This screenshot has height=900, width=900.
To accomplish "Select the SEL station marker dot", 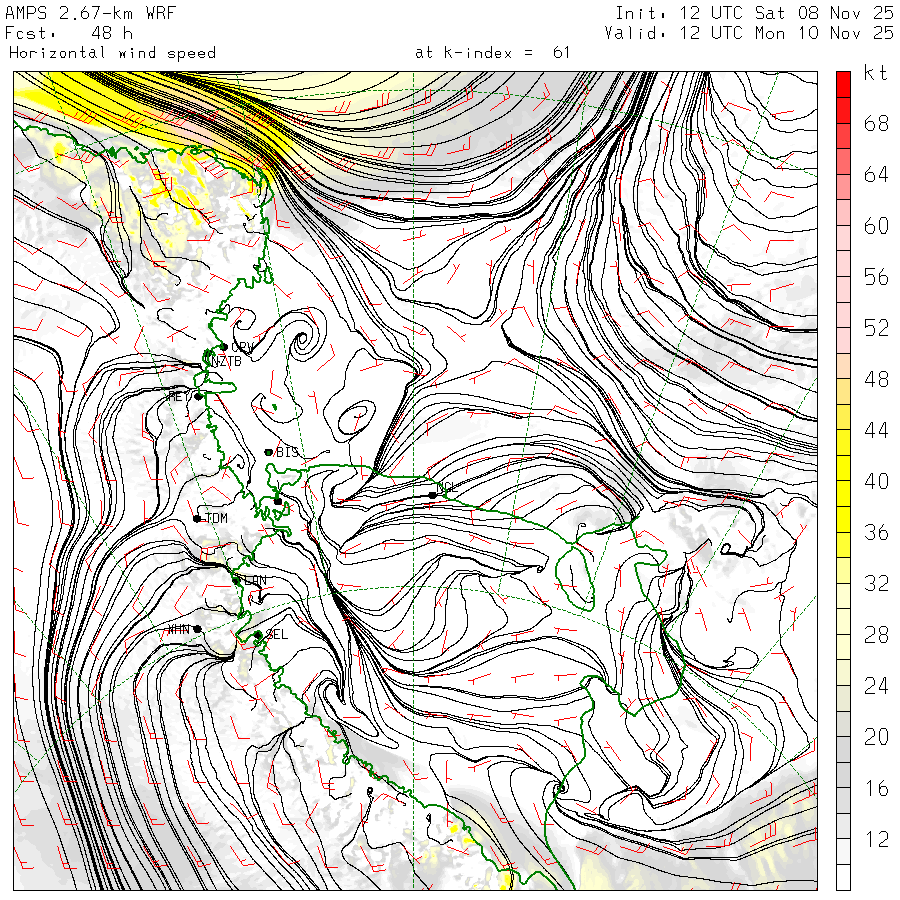I will point(258,635).
